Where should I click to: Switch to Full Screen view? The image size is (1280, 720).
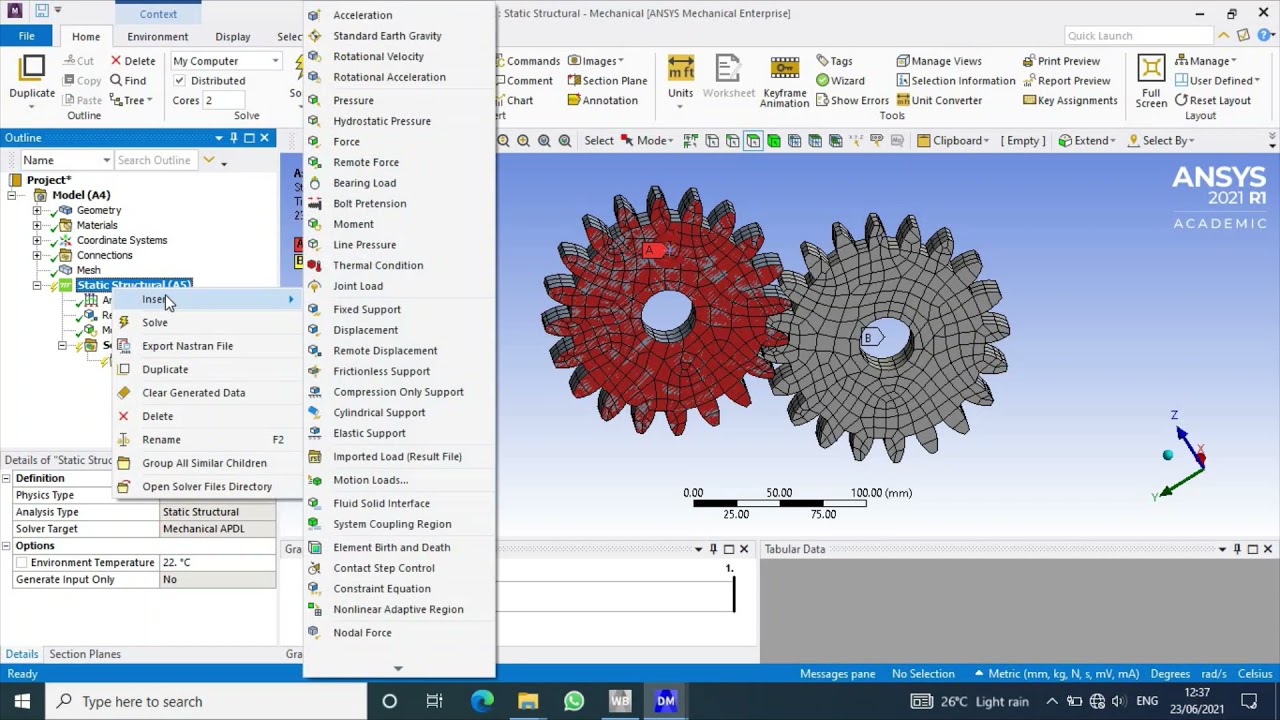(1151, 80)
